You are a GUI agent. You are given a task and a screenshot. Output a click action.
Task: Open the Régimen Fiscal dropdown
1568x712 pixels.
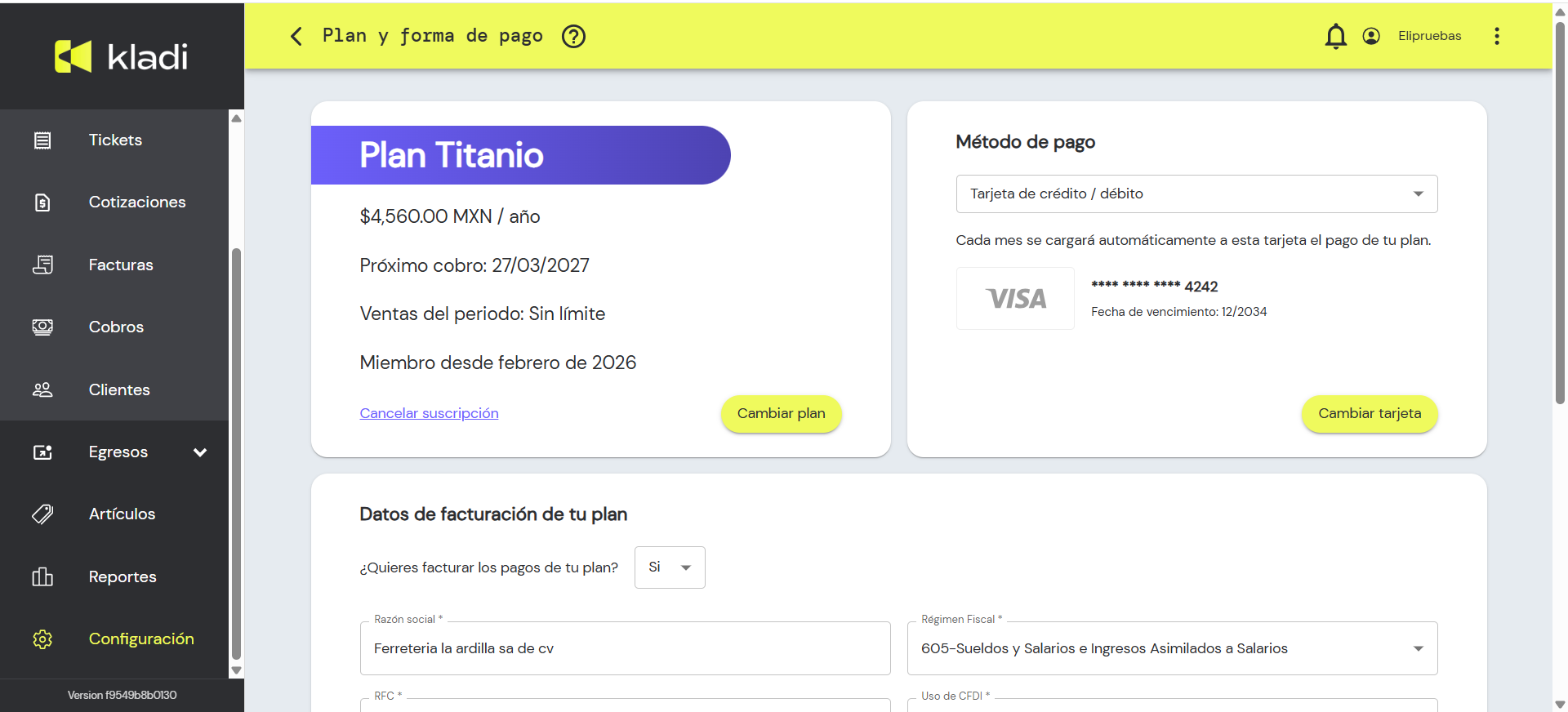(x=1172, y=648)
